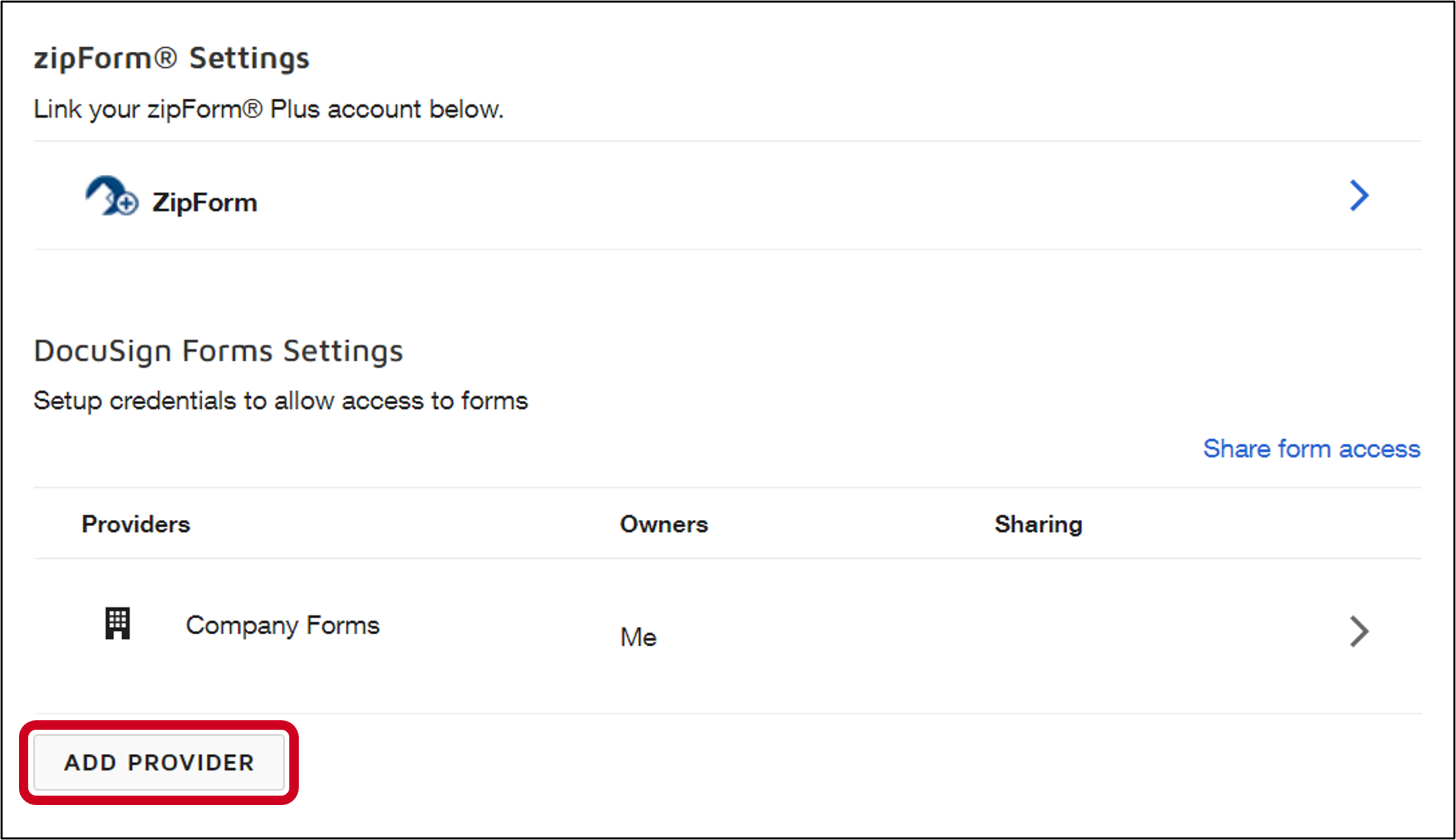Image resolution: width=1456 pixels, height=840 pixels.
Task: Click the Sharing column header
Action: 1038,524
